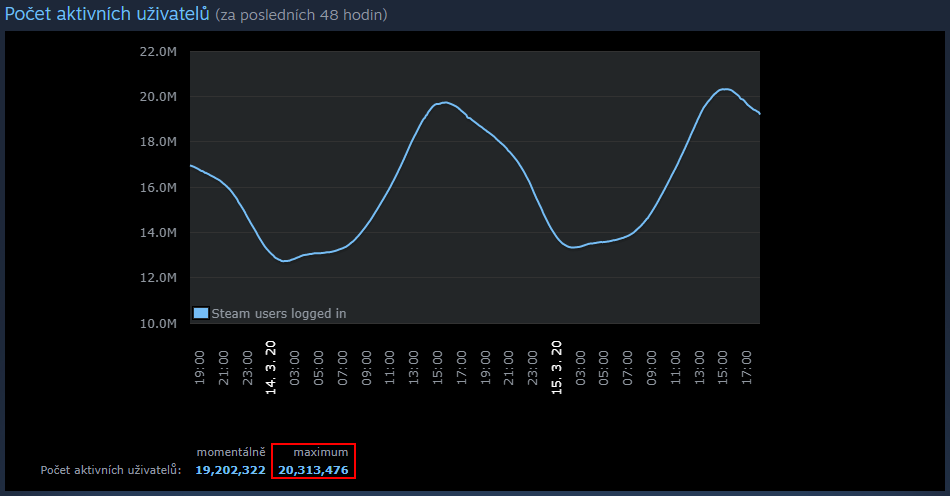Click the 10.0M y-axis label
The image size is (950, 496).
(158, 324)
